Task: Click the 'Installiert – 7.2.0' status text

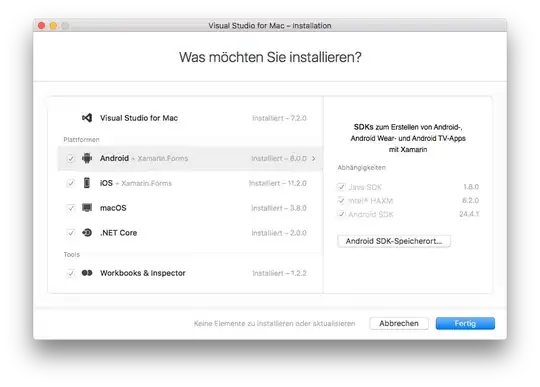Action: click(x=279, y=118)
